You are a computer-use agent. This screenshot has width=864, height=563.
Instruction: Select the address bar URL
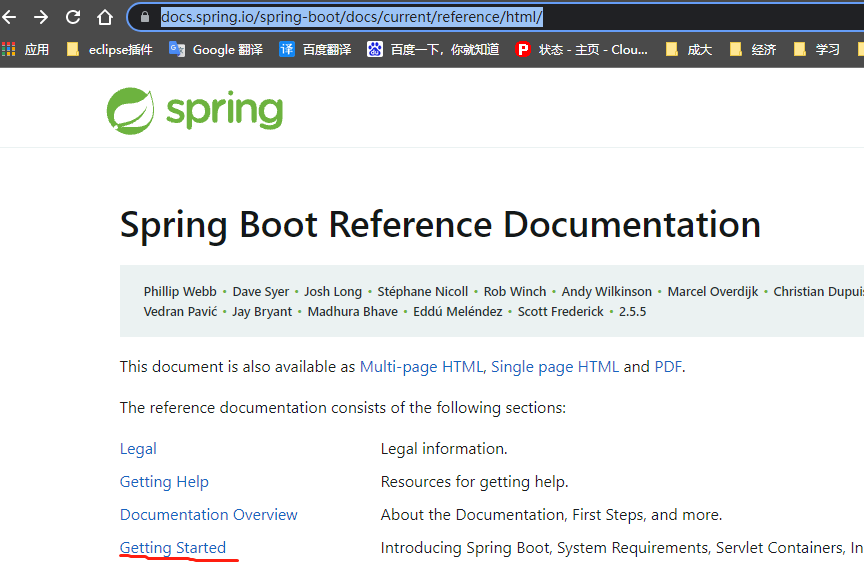(x=352, y=17)
